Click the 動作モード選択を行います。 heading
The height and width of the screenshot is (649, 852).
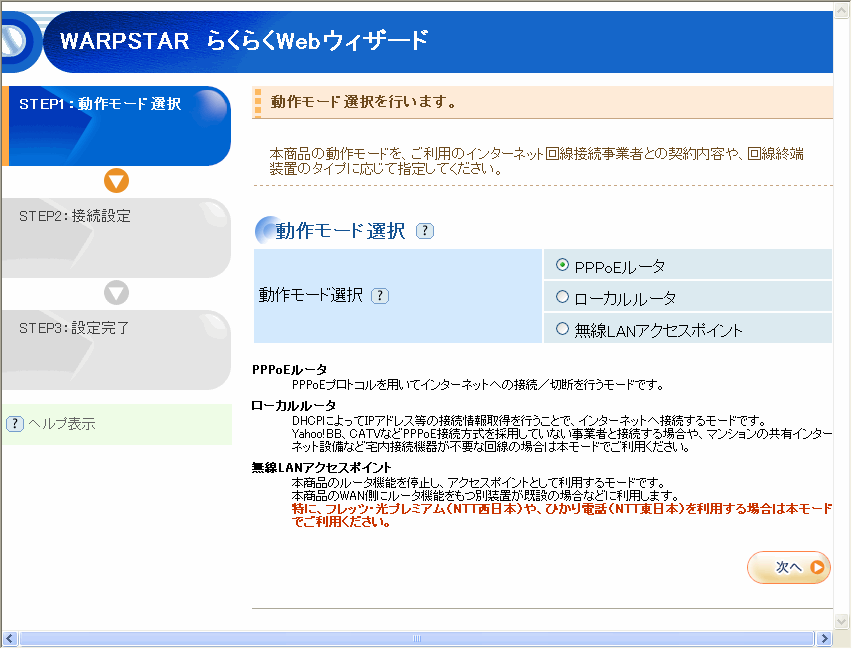coord(364,102)
